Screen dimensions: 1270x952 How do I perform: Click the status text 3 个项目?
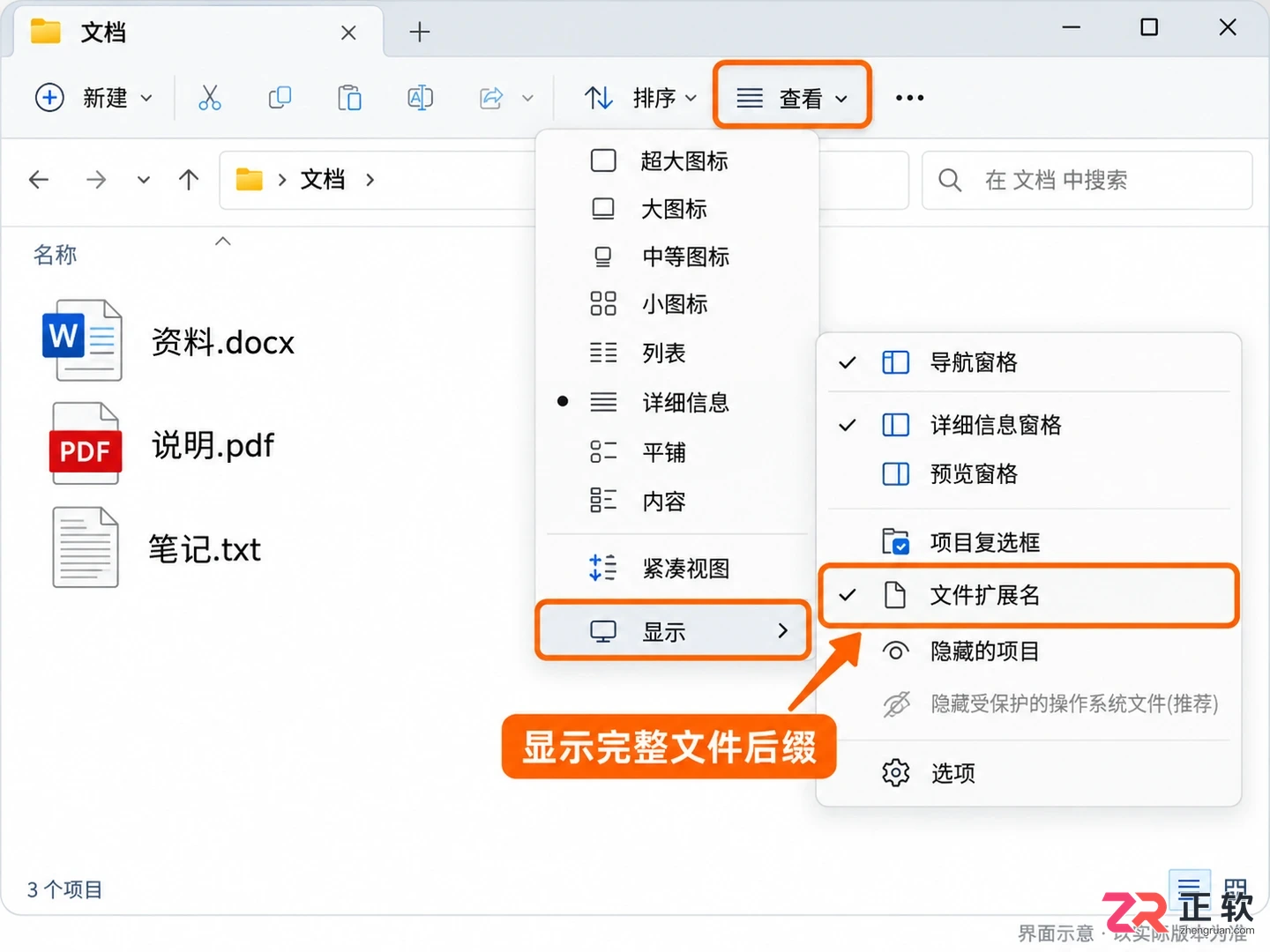click(64, 889)
